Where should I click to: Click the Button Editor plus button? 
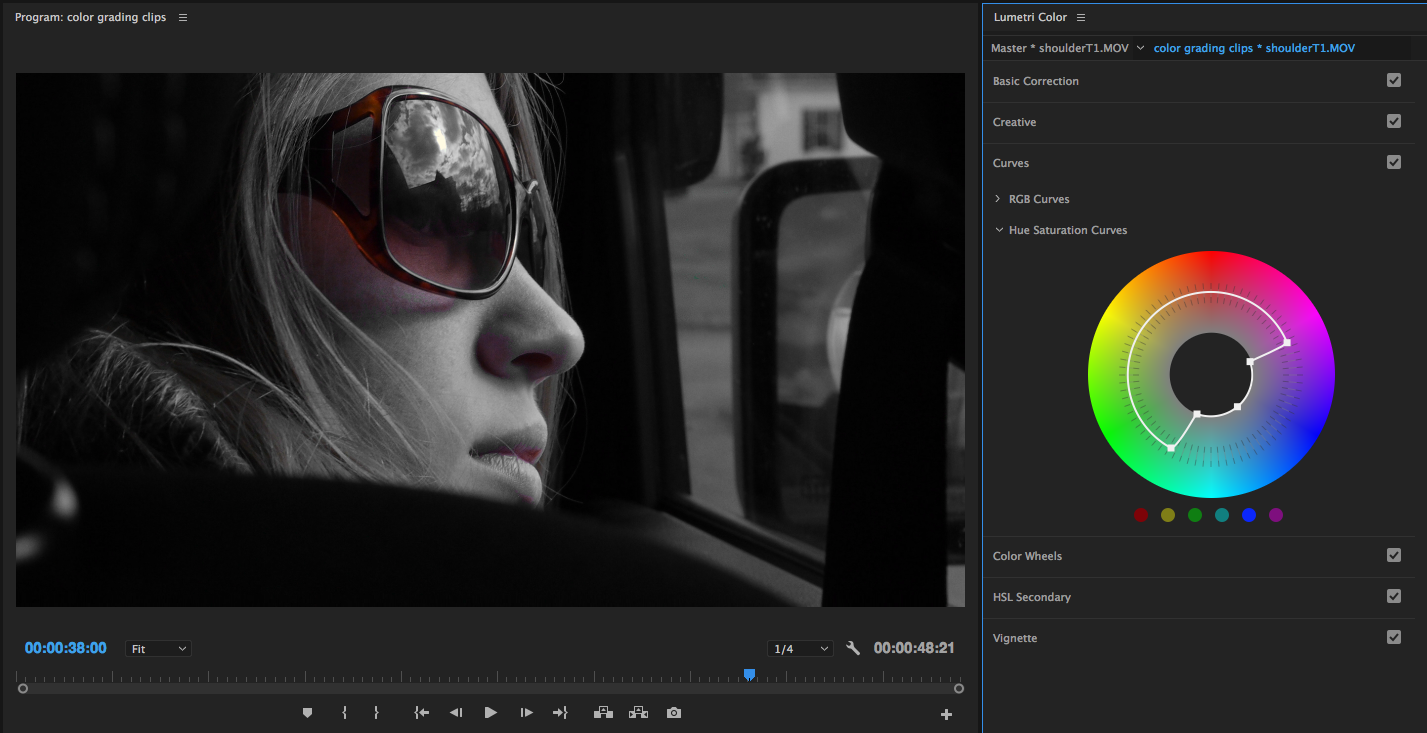click(945, 712)
